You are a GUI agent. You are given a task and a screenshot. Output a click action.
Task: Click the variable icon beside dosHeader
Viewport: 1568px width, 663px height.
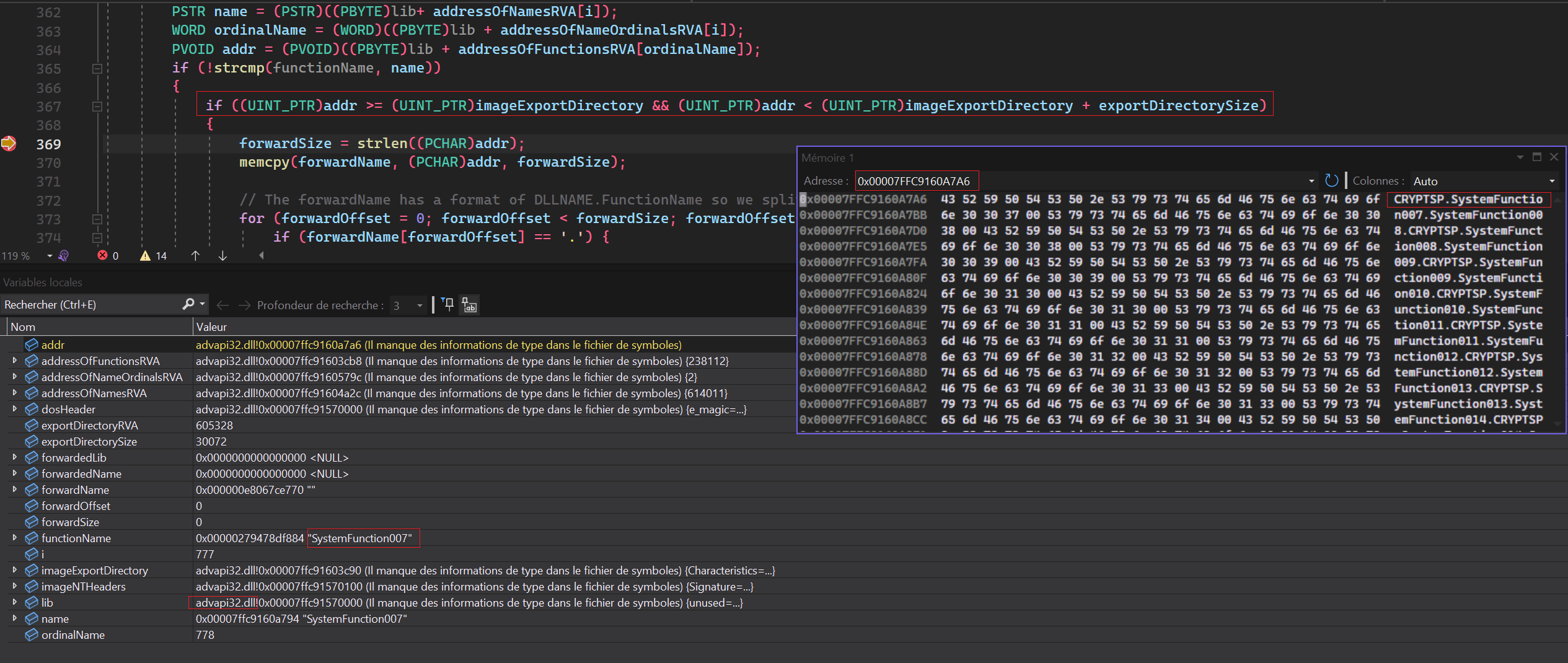pyautogui.click(x=32, y=409)
